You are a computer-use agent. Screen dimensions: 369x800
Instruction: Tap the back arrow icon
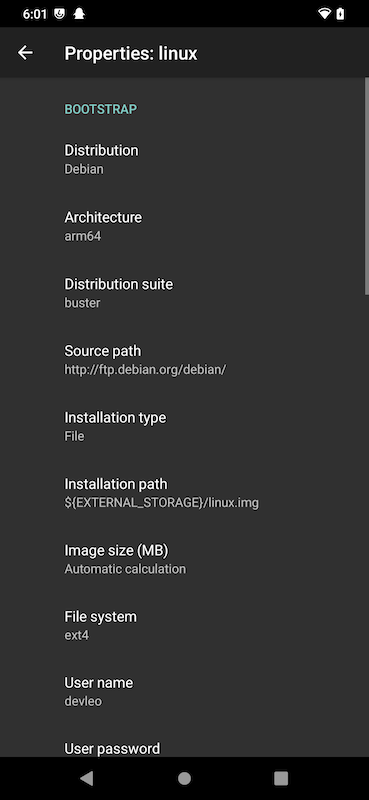[x=25, y=53]
